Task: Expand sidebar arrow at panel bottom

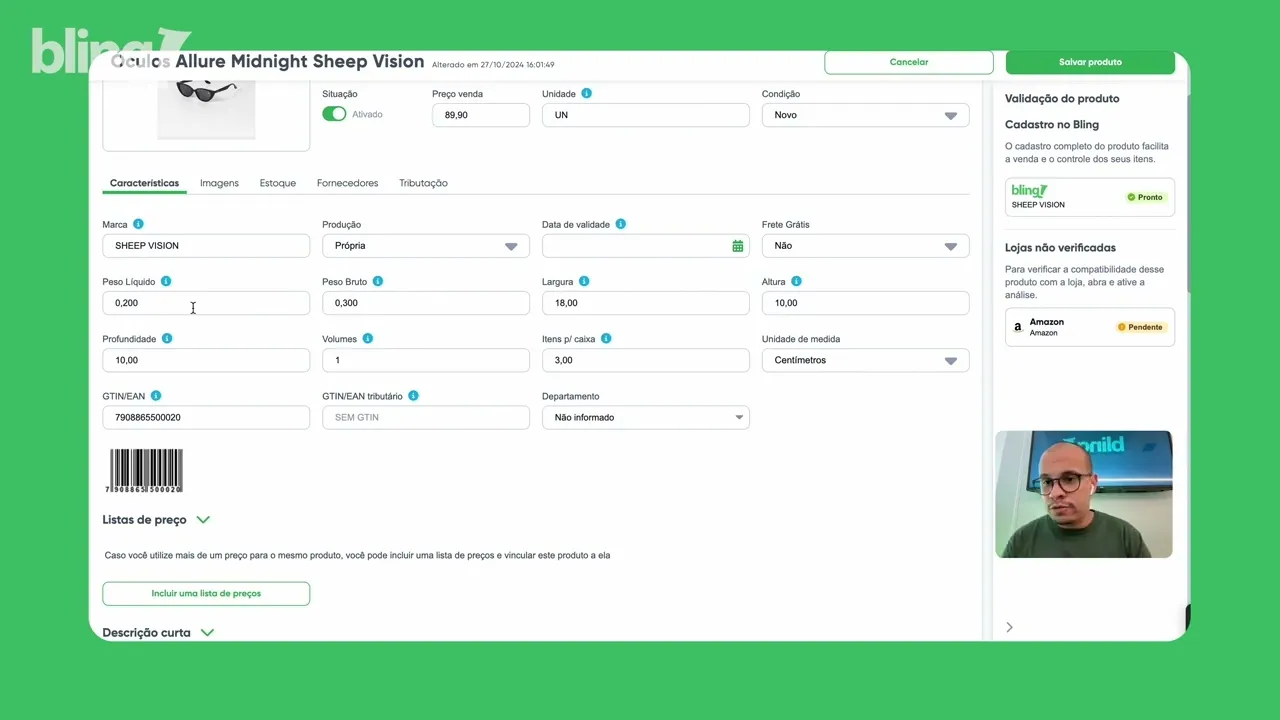Action: [x=1009, y=627]
